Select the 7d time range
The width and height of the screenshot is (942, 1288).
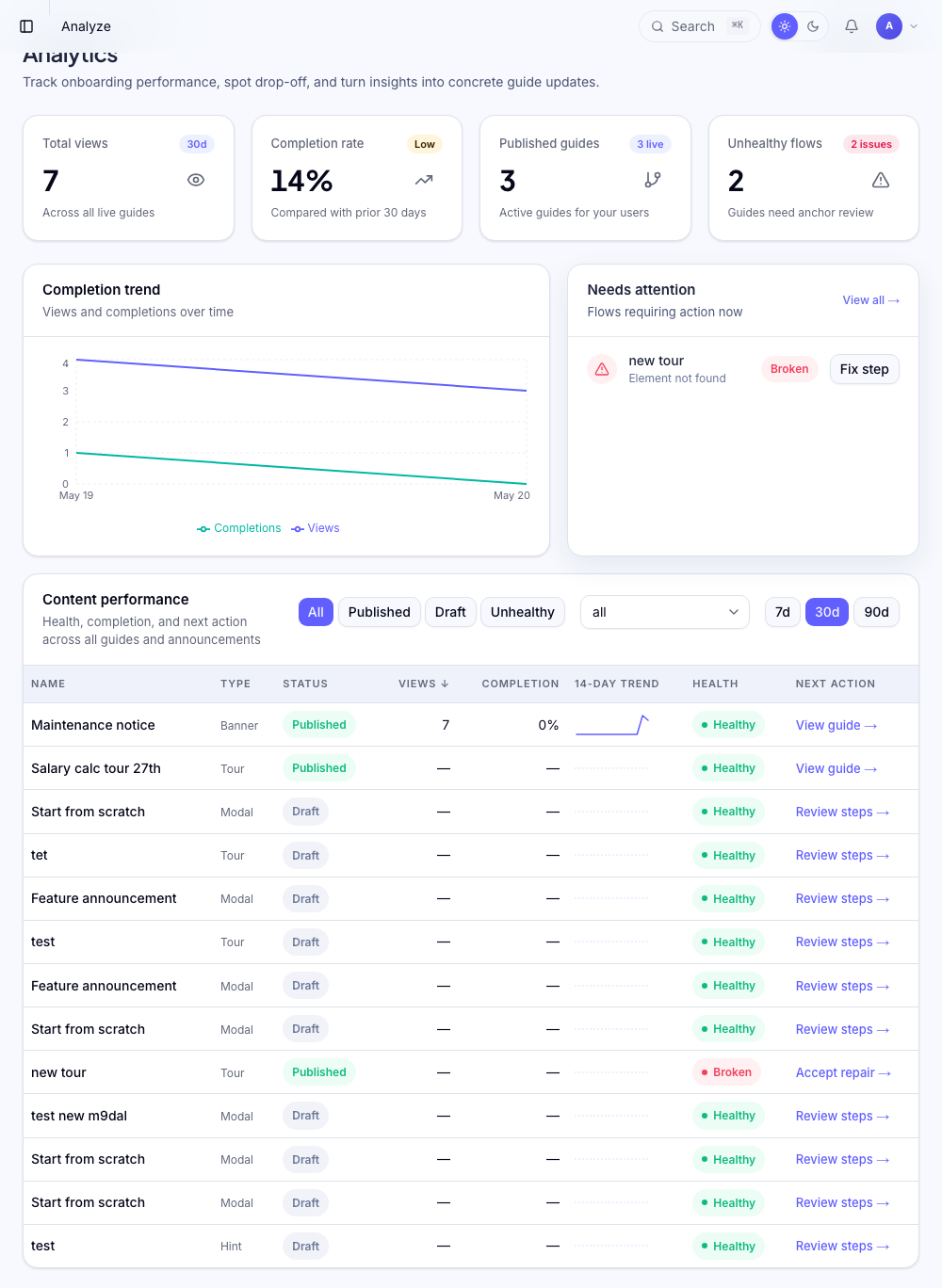click(x=783, y=612)
